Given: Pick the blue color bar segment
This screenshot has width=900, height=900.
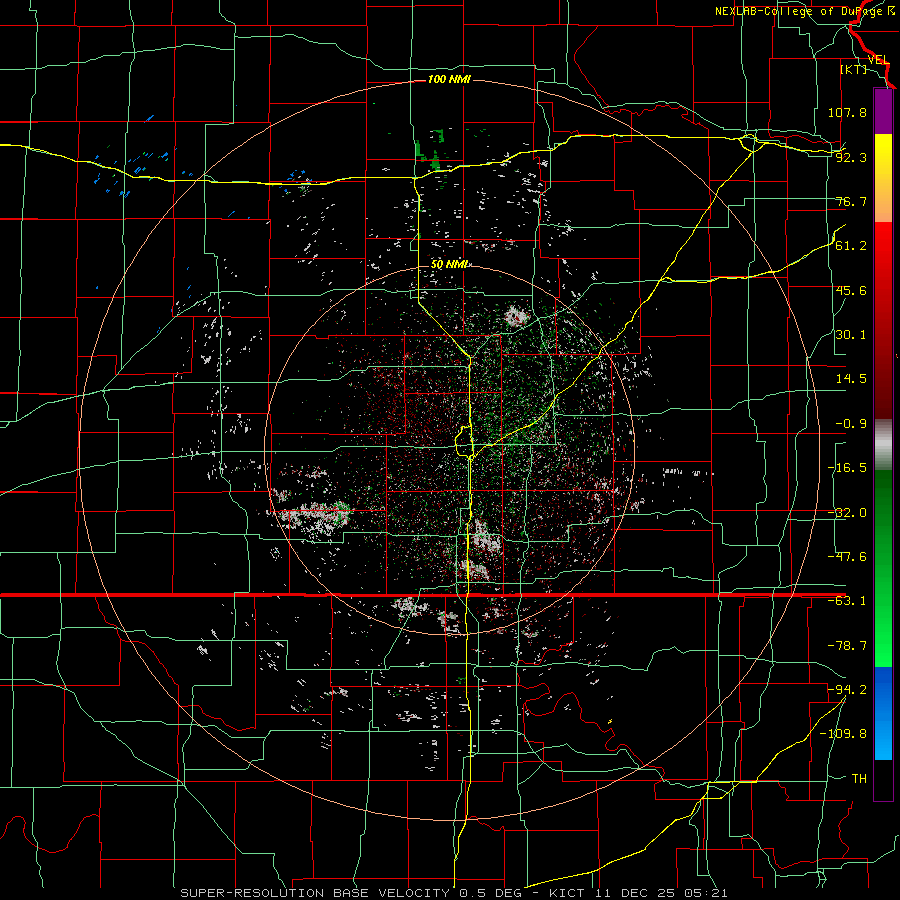Looking at the screenshot, I should [883, 713].
